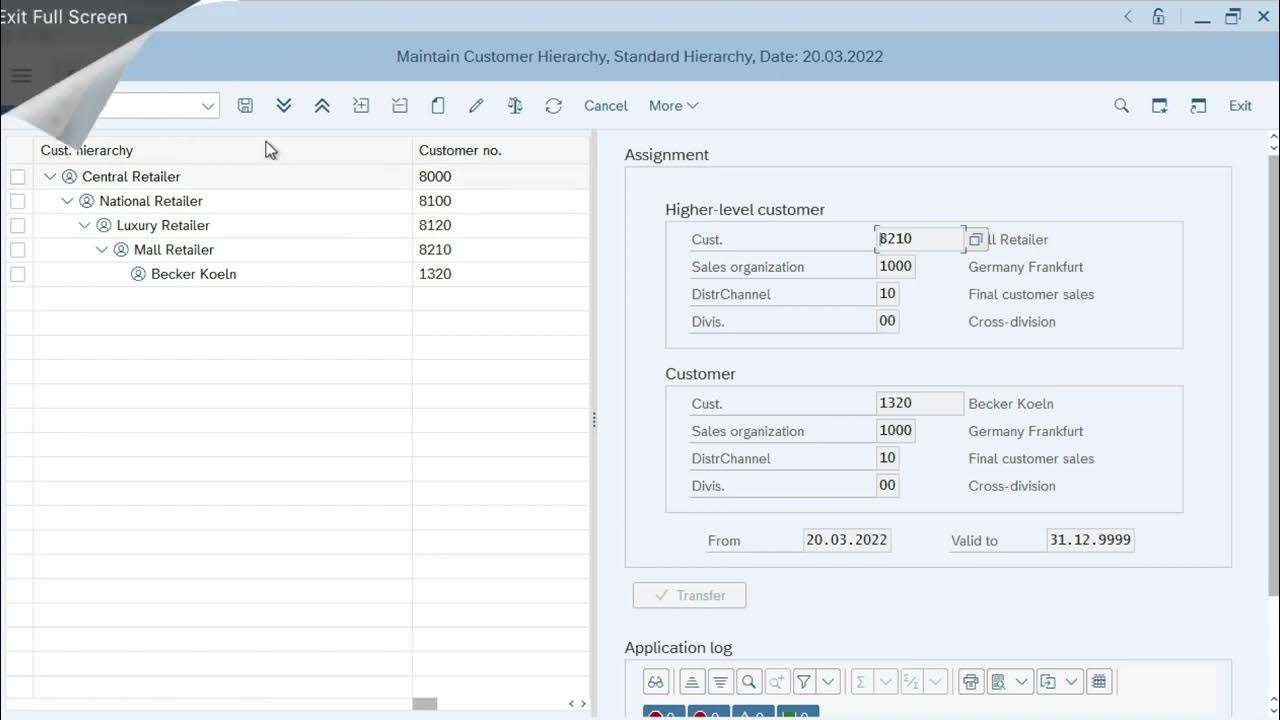Tick the checkbox for Becker Koeln row
This screenshot has height=720, width=1280.
[18, 274]
